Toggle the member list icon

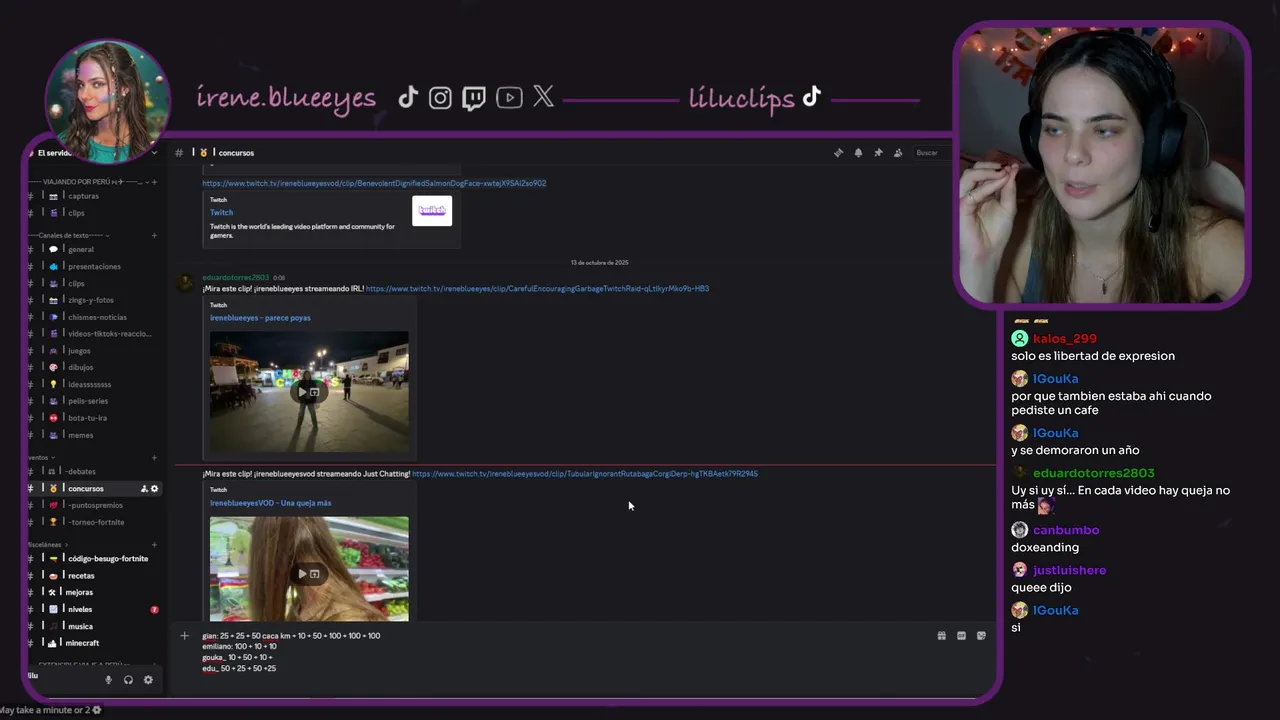[898, 153]
